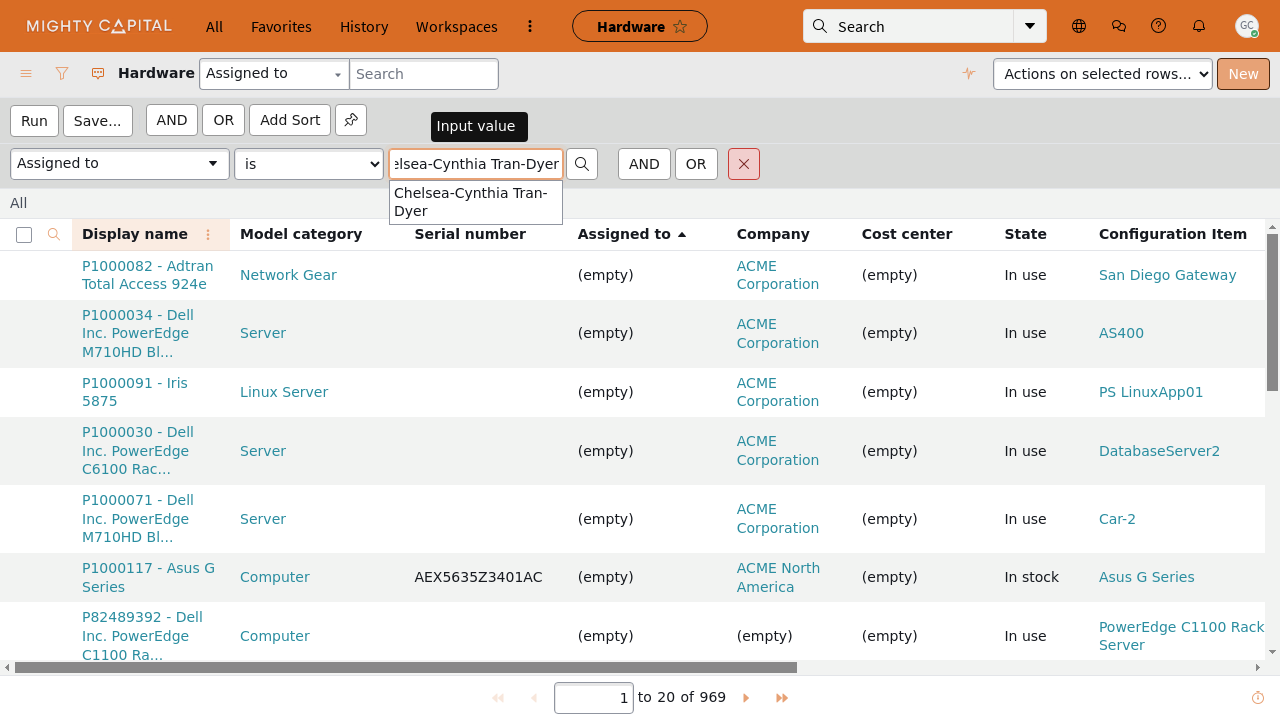The image size is (1280, 720).
Task: Click the list search text box
Action: 423,74
